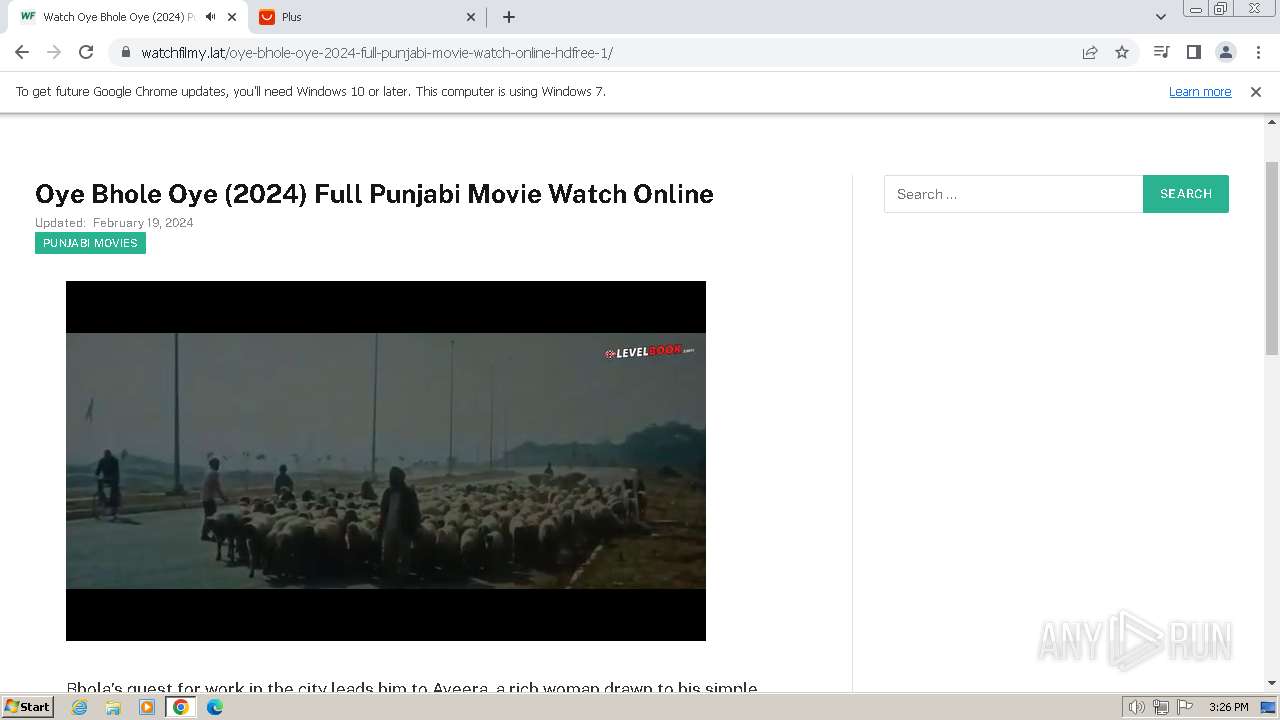Click the 3:26 PM system clock

pyautogui.click(x=1228, y=707)
